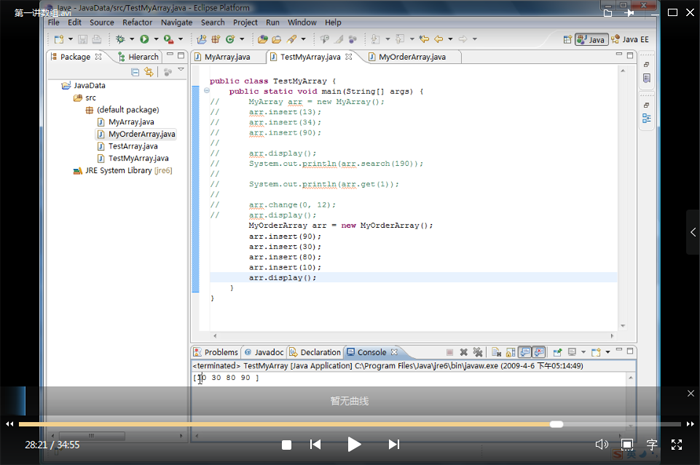The image size is (700, 465).
Task: Toggle player fullscreen icon
Action: click(677, 444)
